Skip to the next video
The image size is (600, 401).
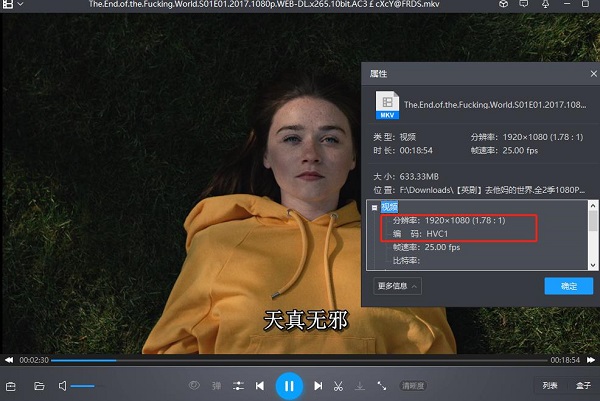(318, 386)
